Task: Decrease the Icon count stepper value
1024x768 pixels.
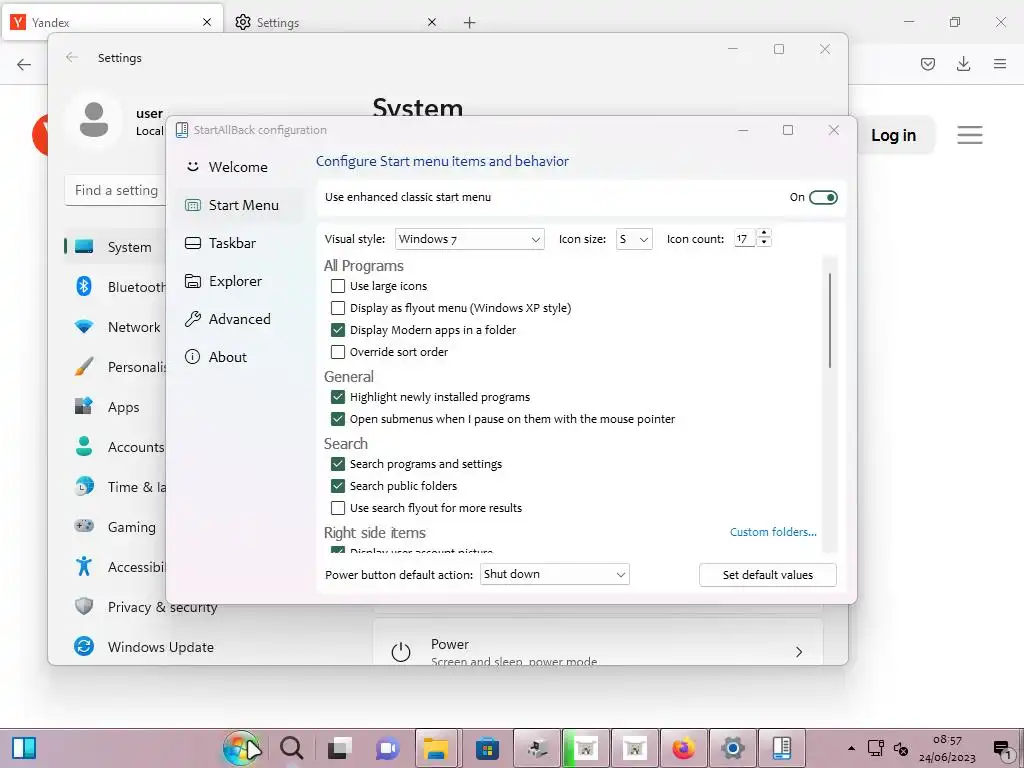Action: [x=764, y=244]
